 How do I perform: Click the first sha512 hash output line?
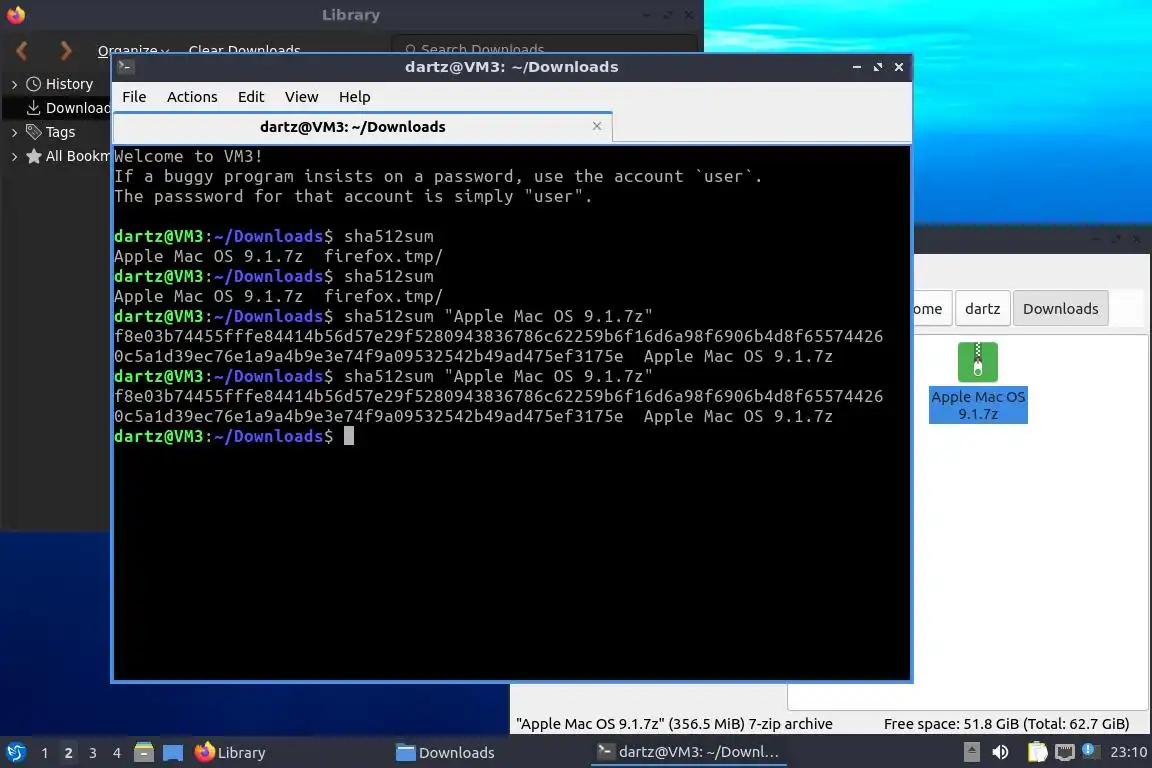click(x=498, y=337)
